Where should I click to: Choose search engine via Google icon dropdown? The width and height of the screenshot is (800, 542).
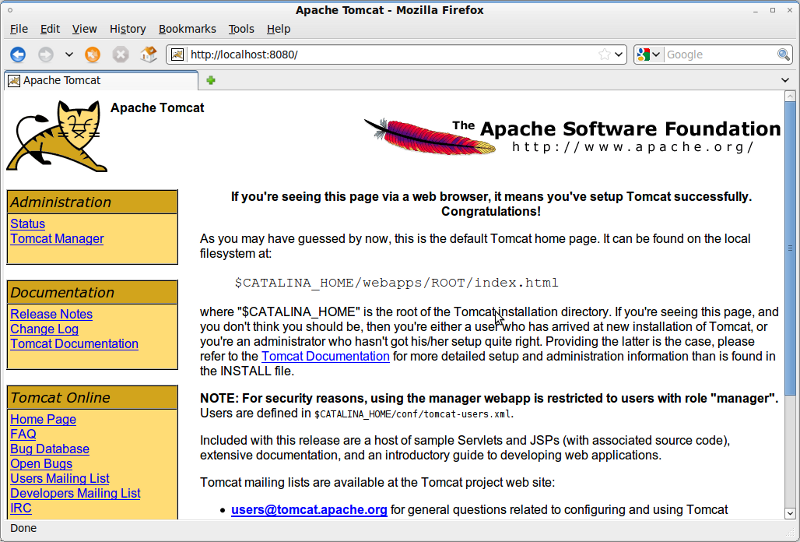point(649,54)
